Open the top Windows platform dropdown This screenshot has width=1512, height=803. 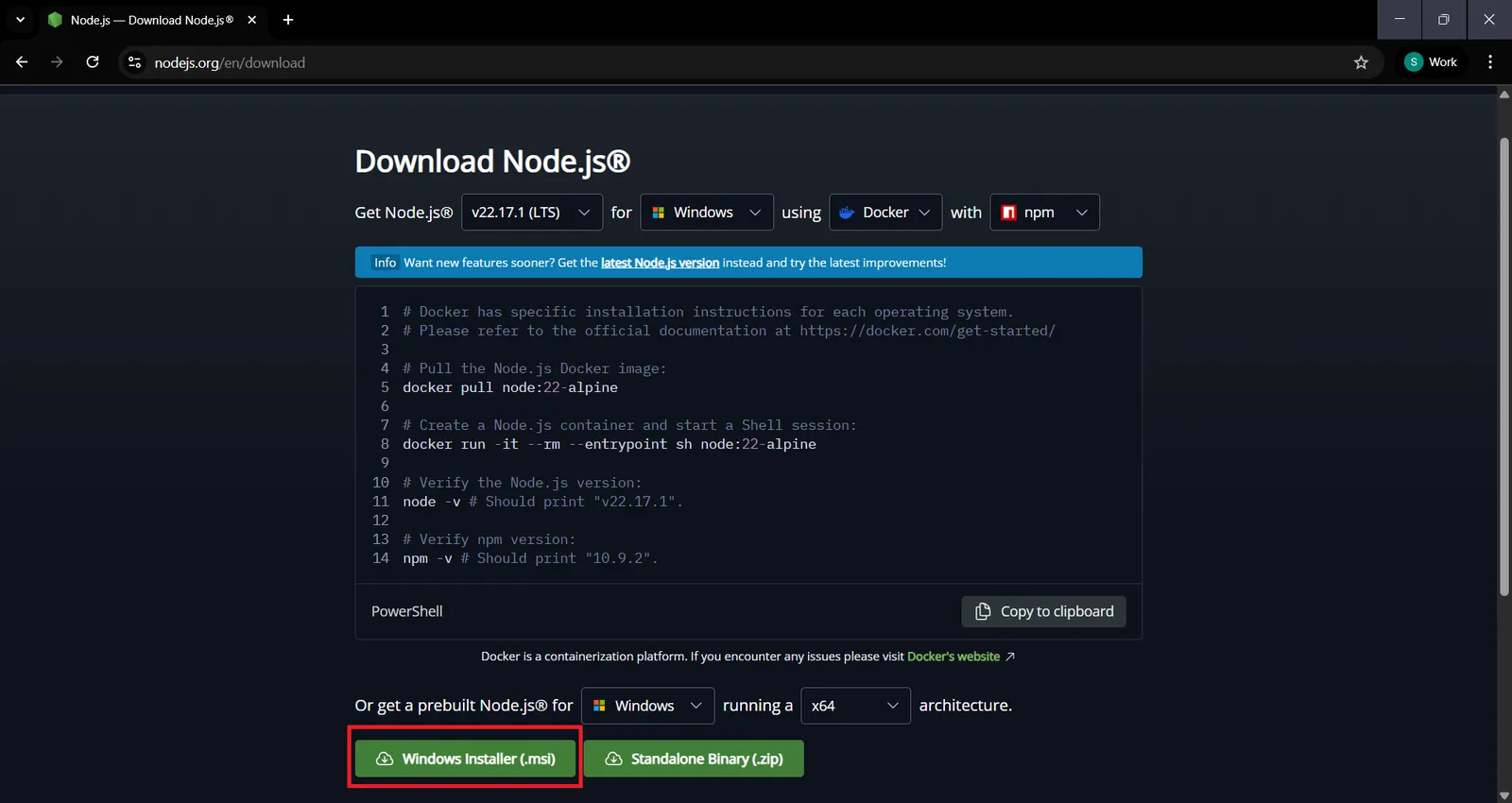pyautogui.click(x=707, y=213)
